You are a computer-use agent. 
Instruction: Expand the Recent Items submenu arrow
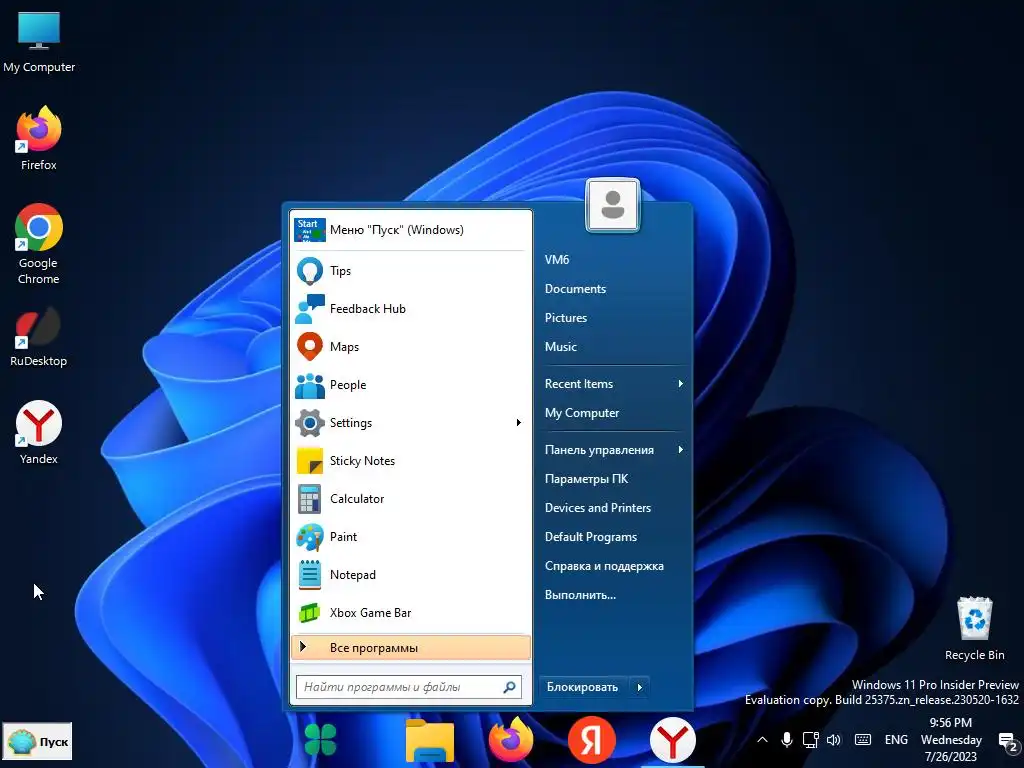680,384
